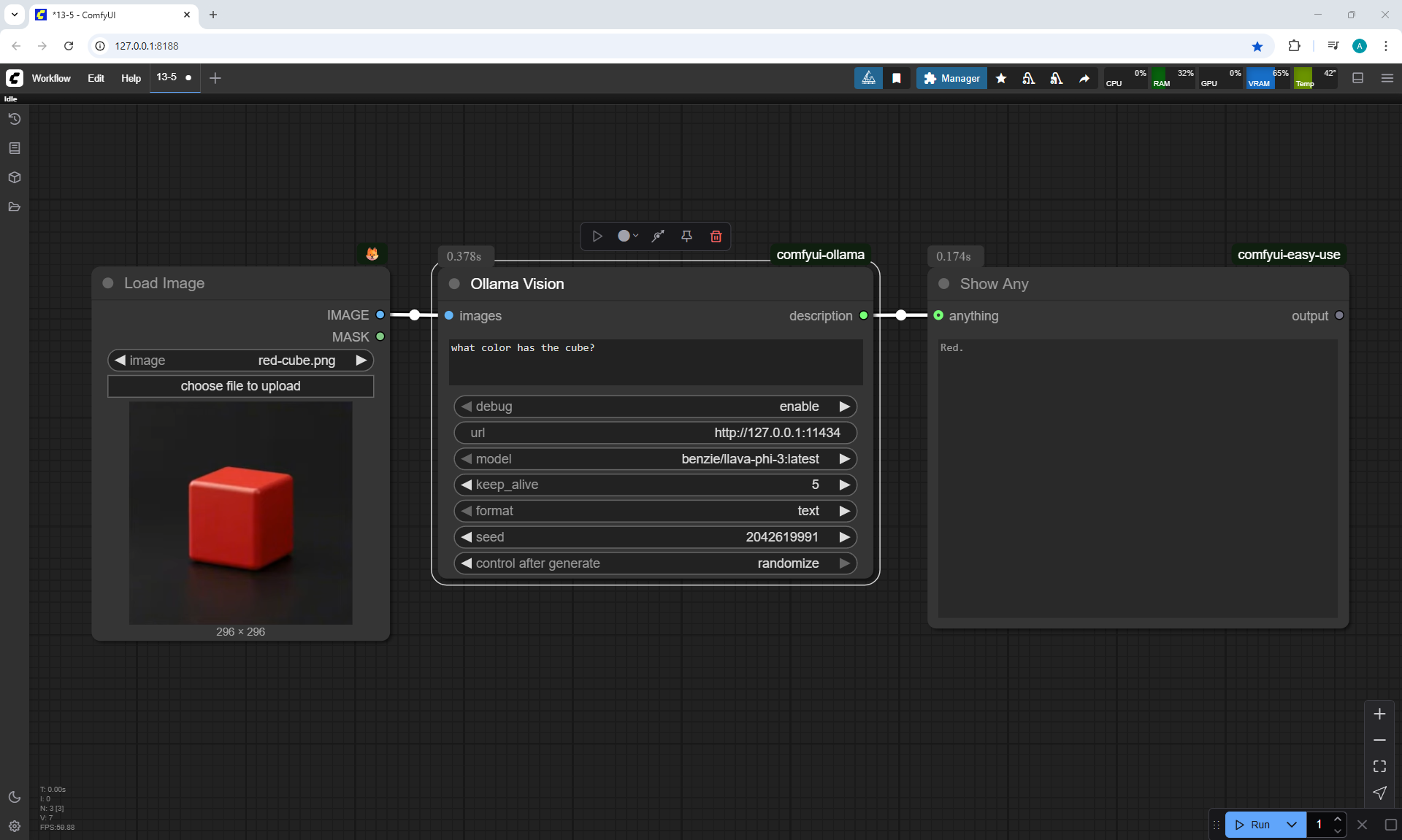This screenshot has width=1402, height=840.
Task: Toggle the dark theme moon icon
Action: (15, 797)
